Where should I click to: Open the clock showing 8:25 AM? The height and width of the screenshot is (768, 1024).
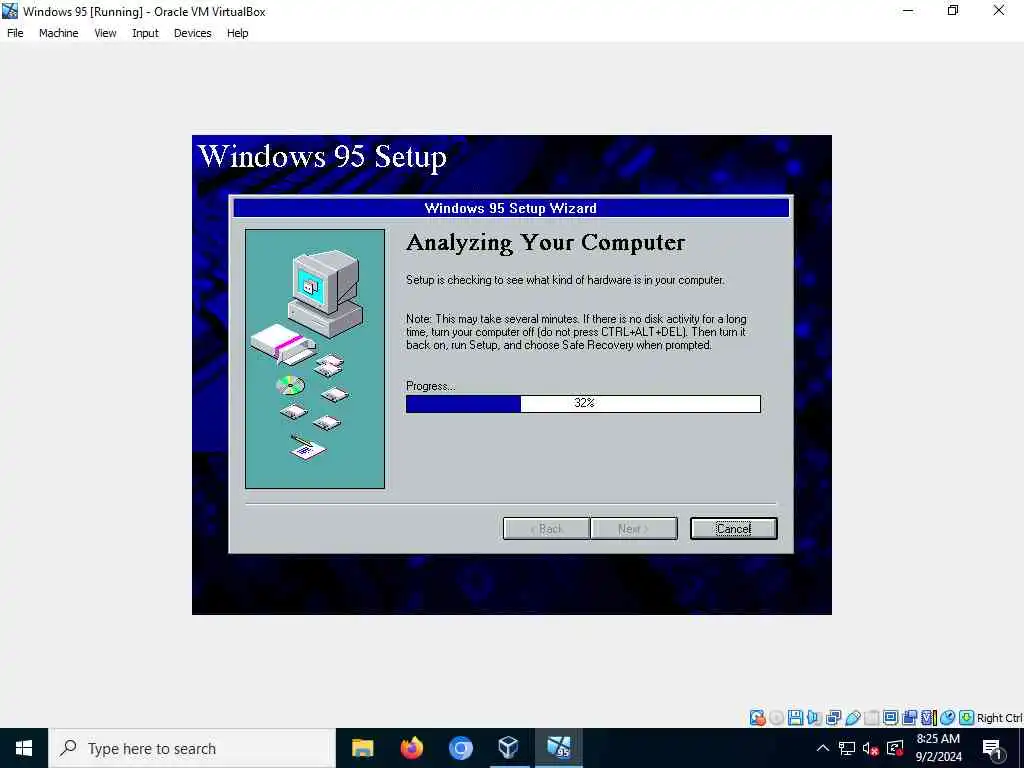(938, 748)
